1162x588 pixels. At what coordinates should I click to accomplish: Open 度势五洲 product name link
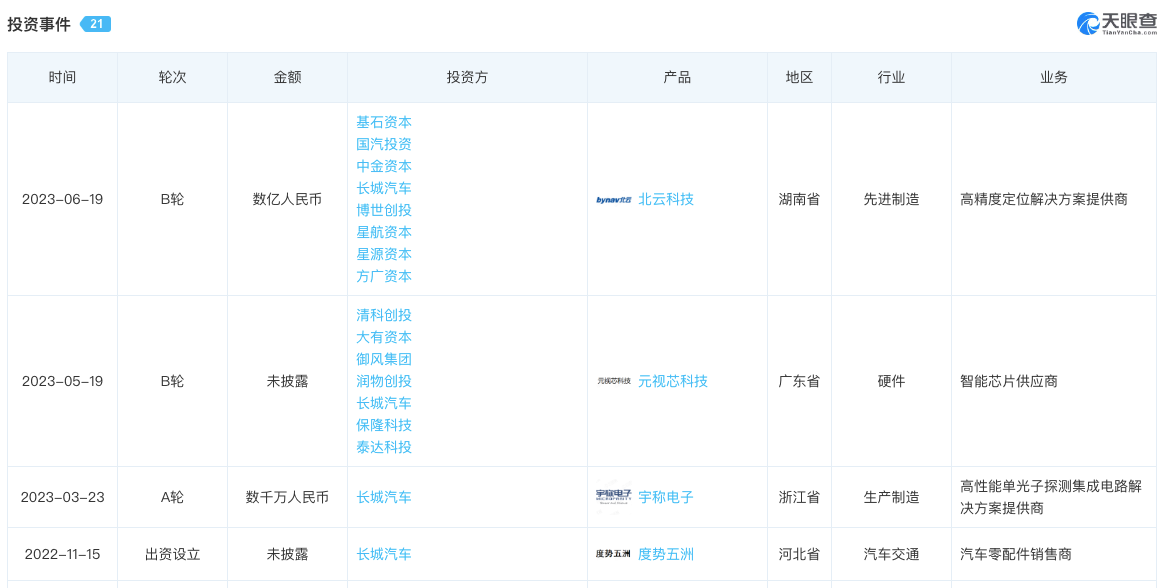tap(666, 554)
